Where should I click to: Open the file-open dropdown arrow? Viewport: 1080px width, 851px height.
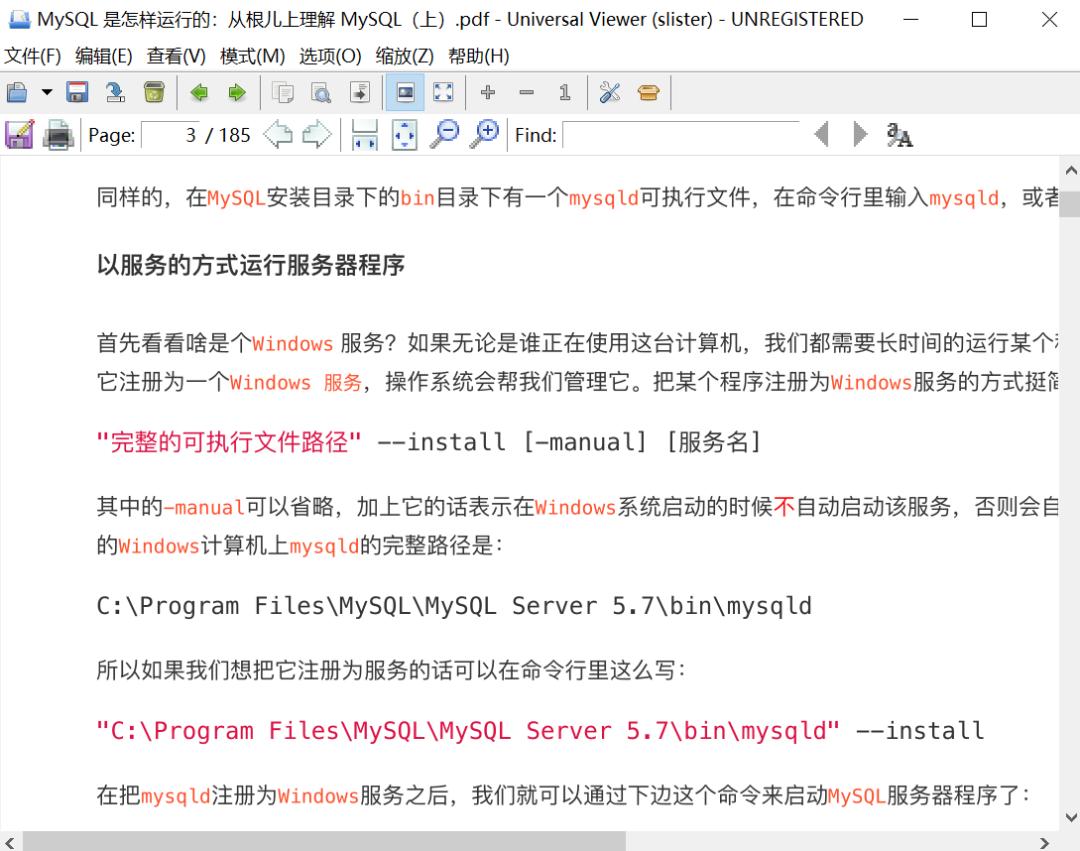44,92
